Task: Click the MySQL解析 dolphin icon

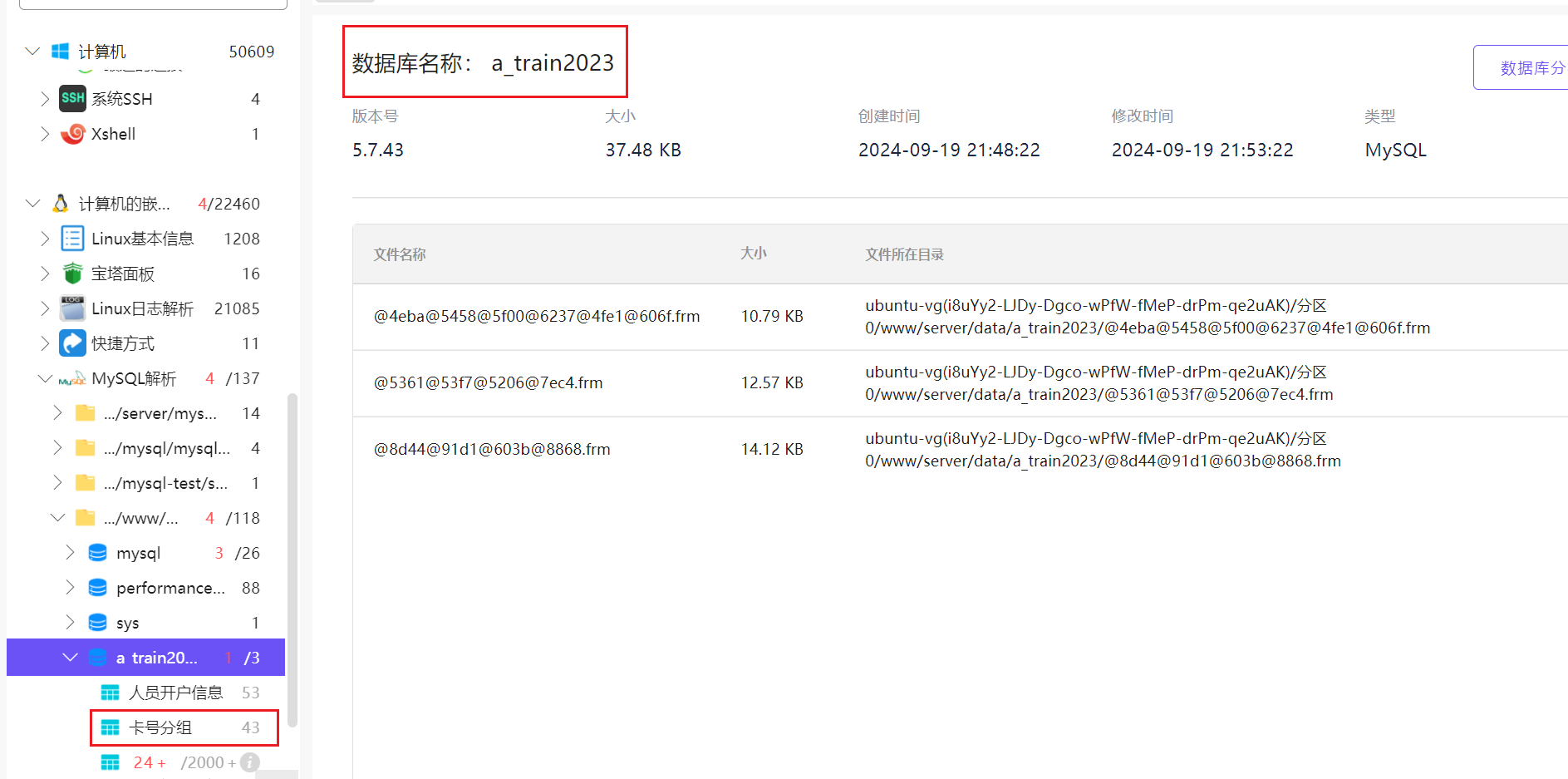Action: click(x=72, y=379)
